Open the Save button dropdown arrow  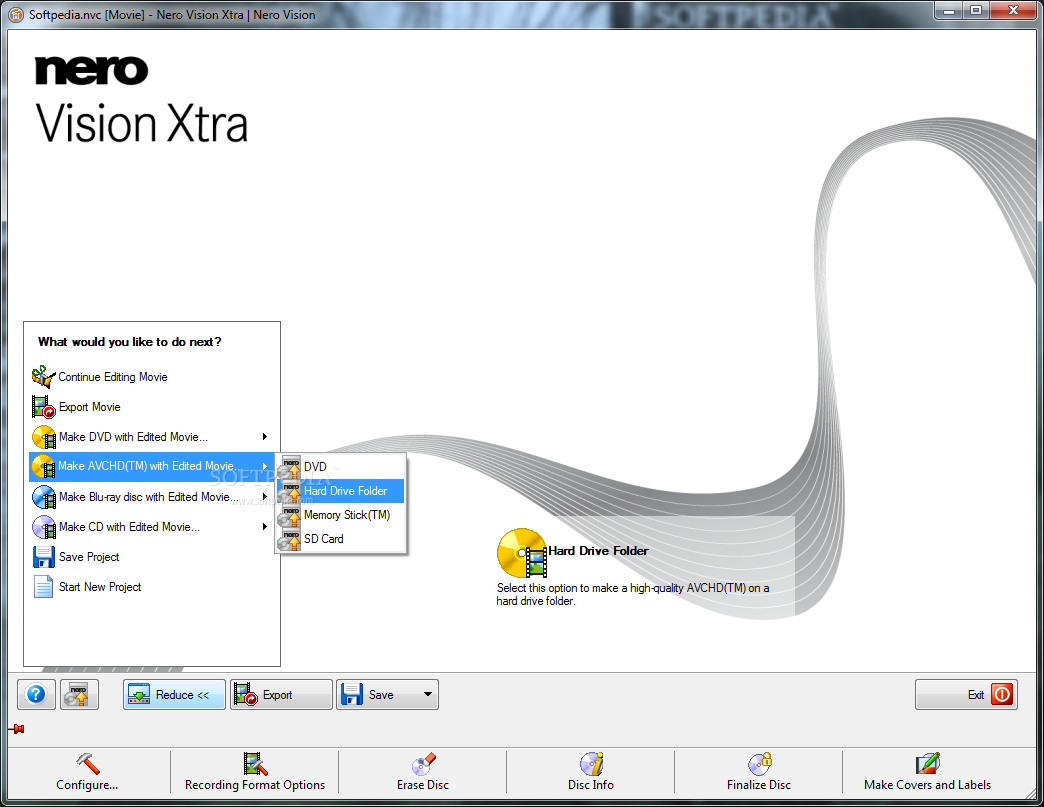pos(427,694)
